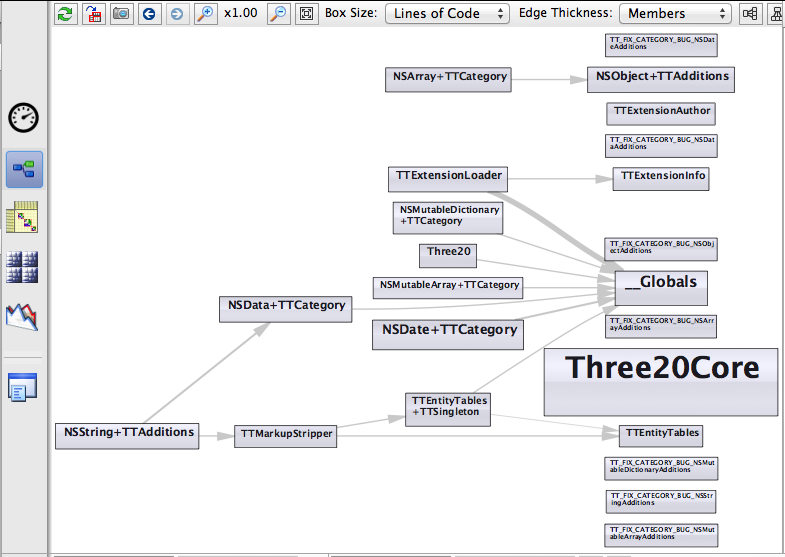Screen dimensions: 785x557
Task: Click the TT_FIX_CATEGORY_BUG_NSObjectAdditions node
Action: click(661, 249)
